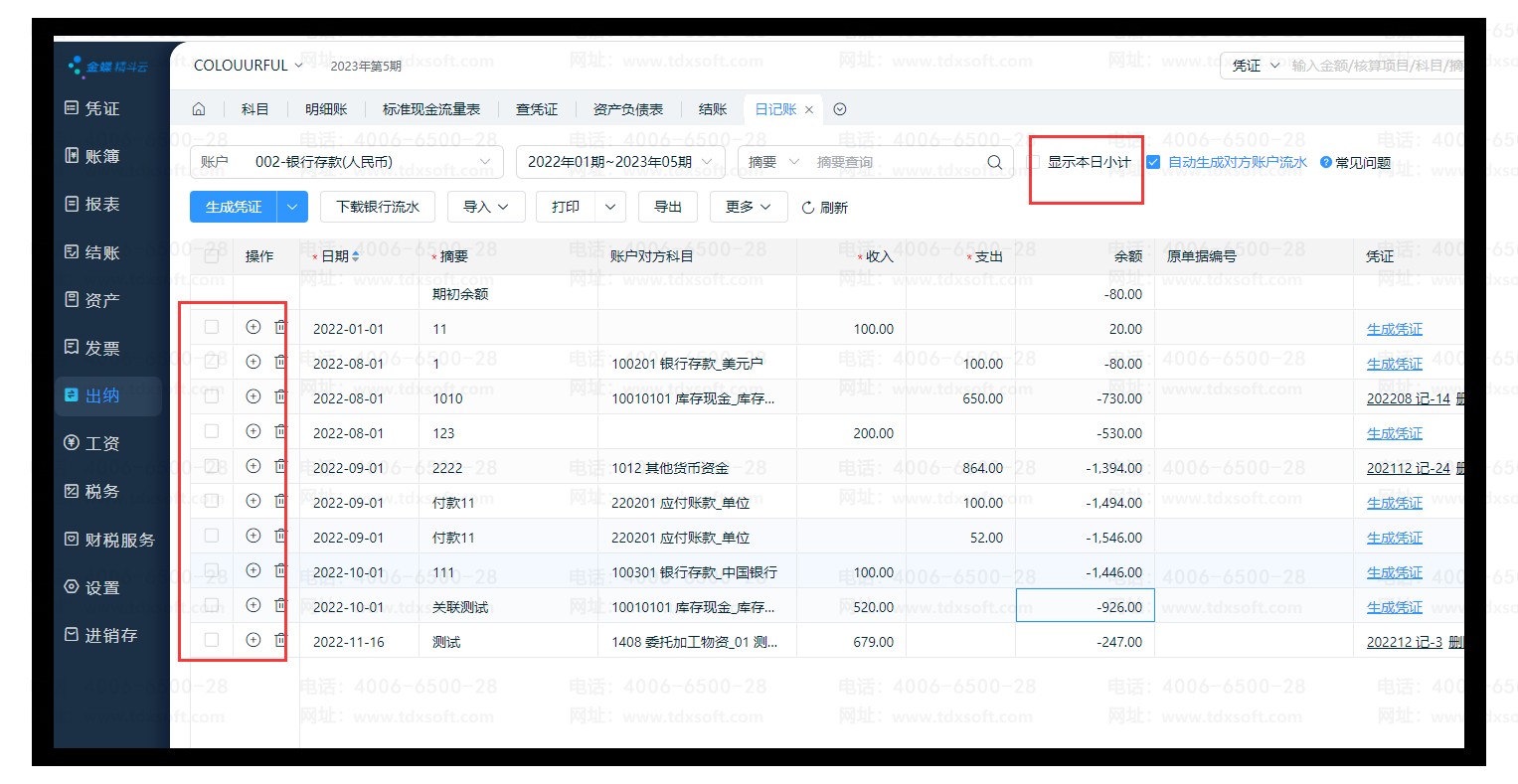Click the 摘要查询 search input field

pyautogui.click(x=895, y=162)
